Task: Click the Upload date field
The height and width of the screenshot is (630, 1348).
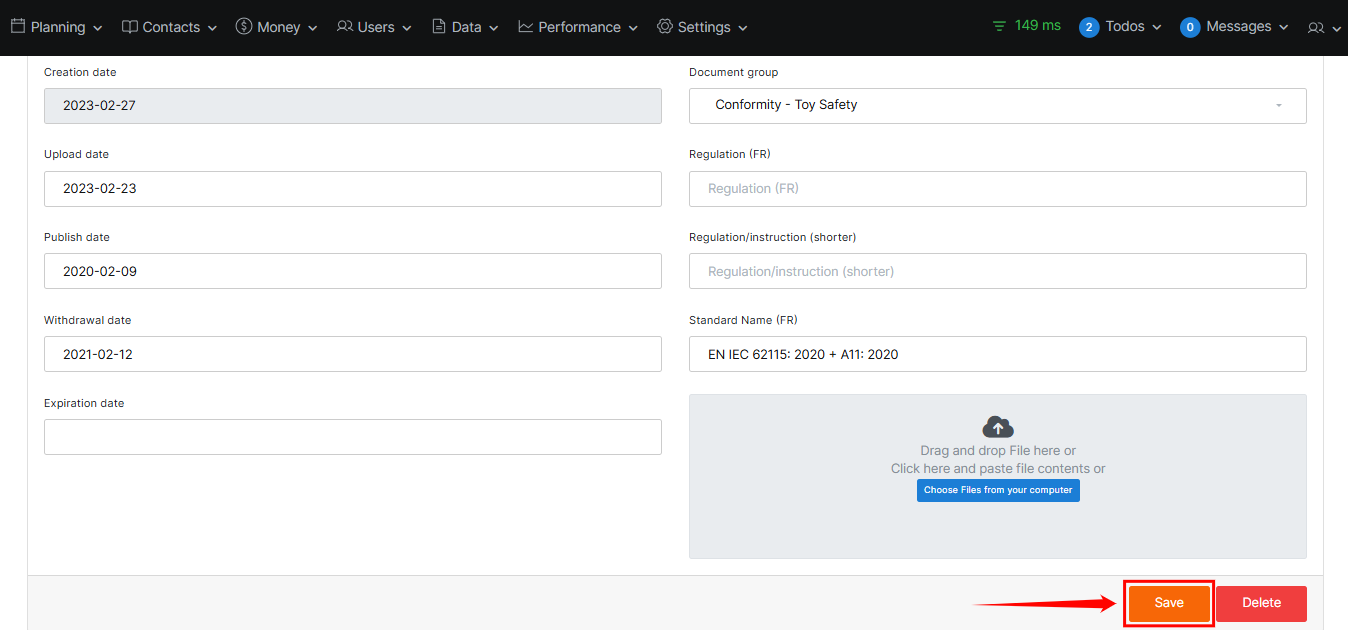Action: [x=352, y=189]
